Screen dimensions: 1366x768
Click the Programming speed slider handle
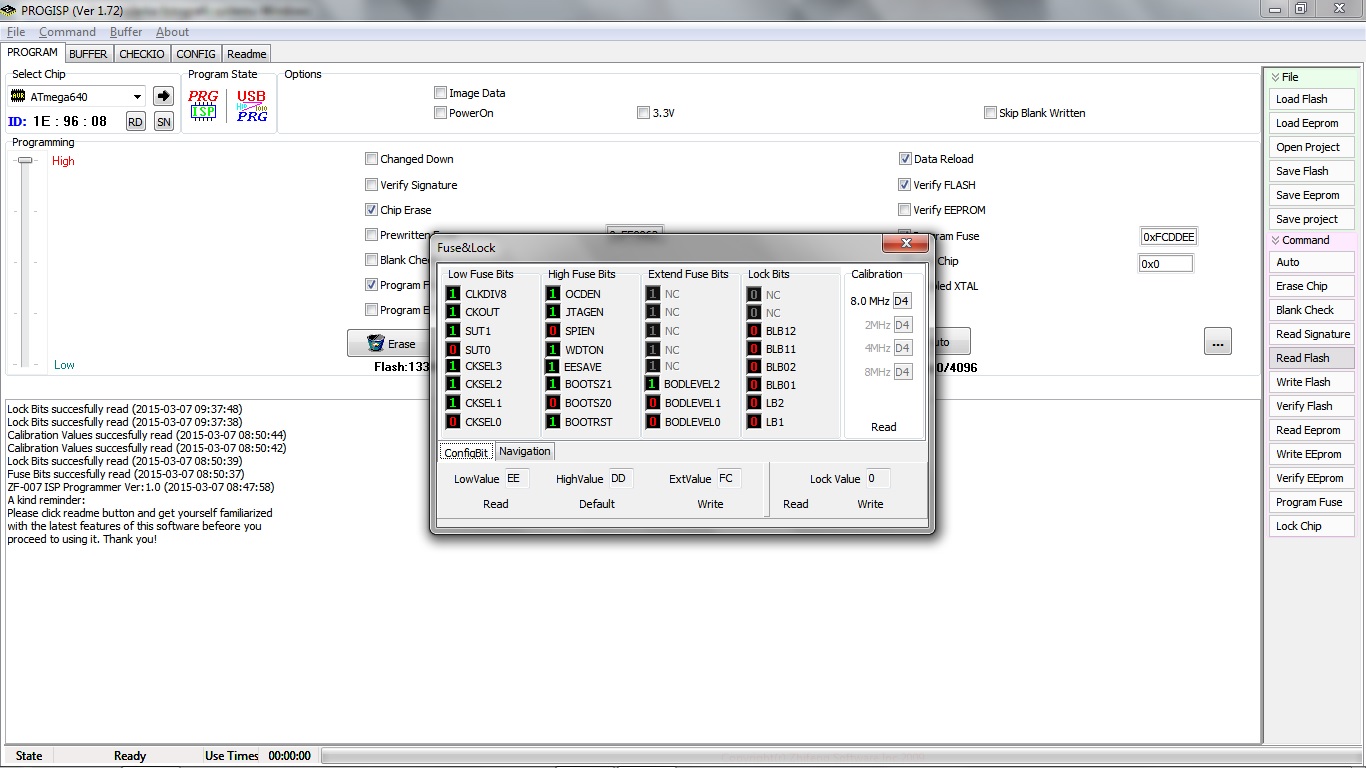click(x=25, y=160)
